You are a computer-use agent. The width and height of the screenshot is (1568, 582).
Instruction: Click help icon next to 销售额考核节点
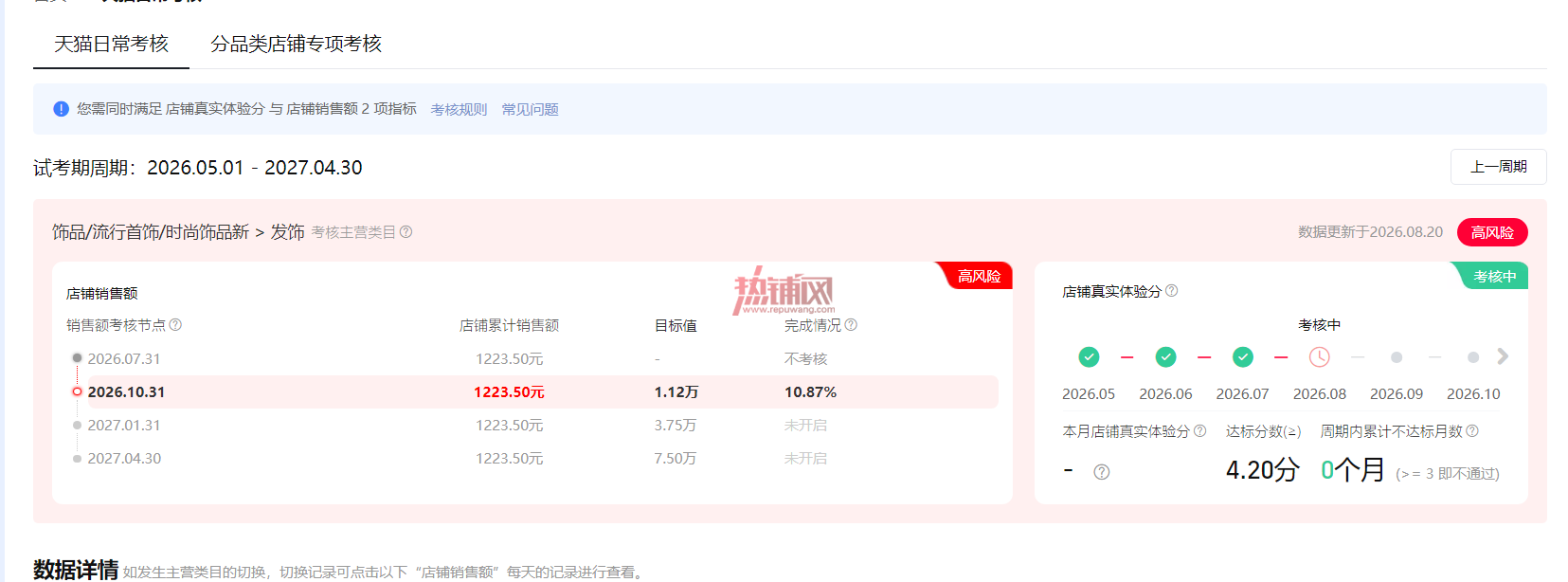click(175, 325)
